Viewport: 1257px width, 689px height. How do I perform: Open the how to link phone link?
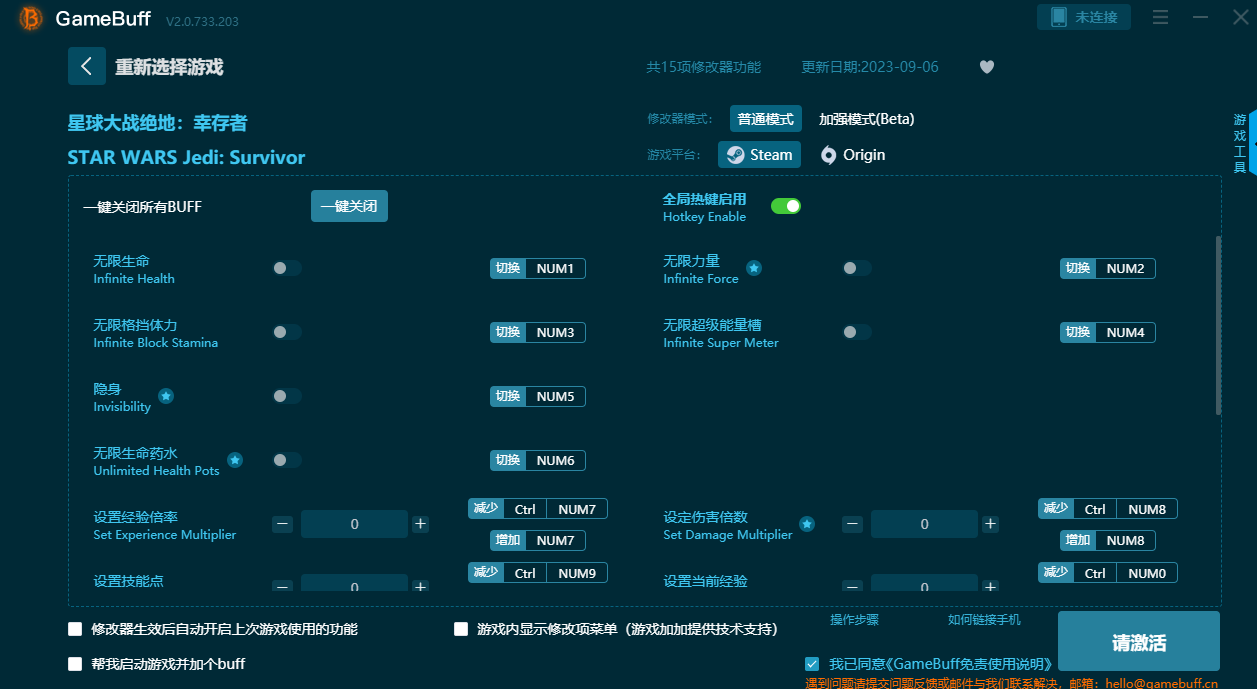pyautogui.click(x=984, y=620)
